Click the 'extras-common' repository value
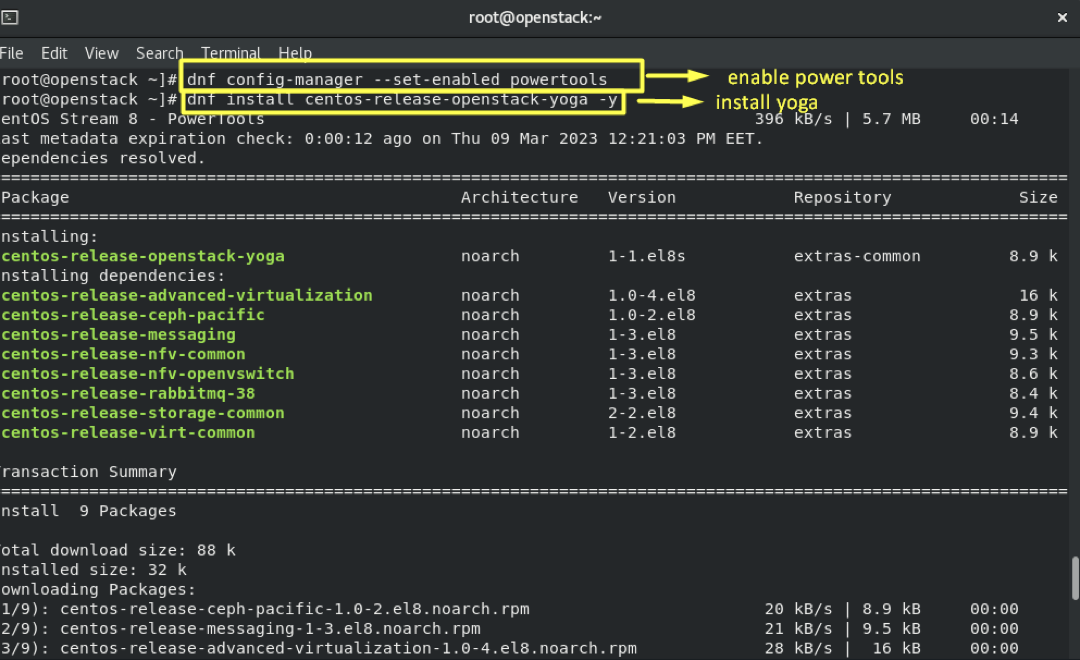Image resolution: width=1080 pixels, height=660 pixels. pos(857,256)
